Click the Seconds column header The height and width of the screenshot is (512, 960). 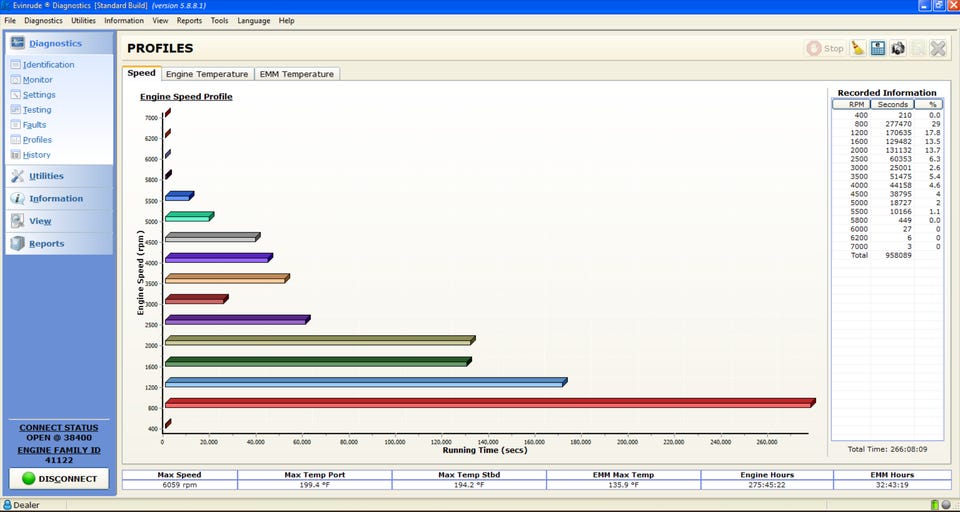(892, 105)
